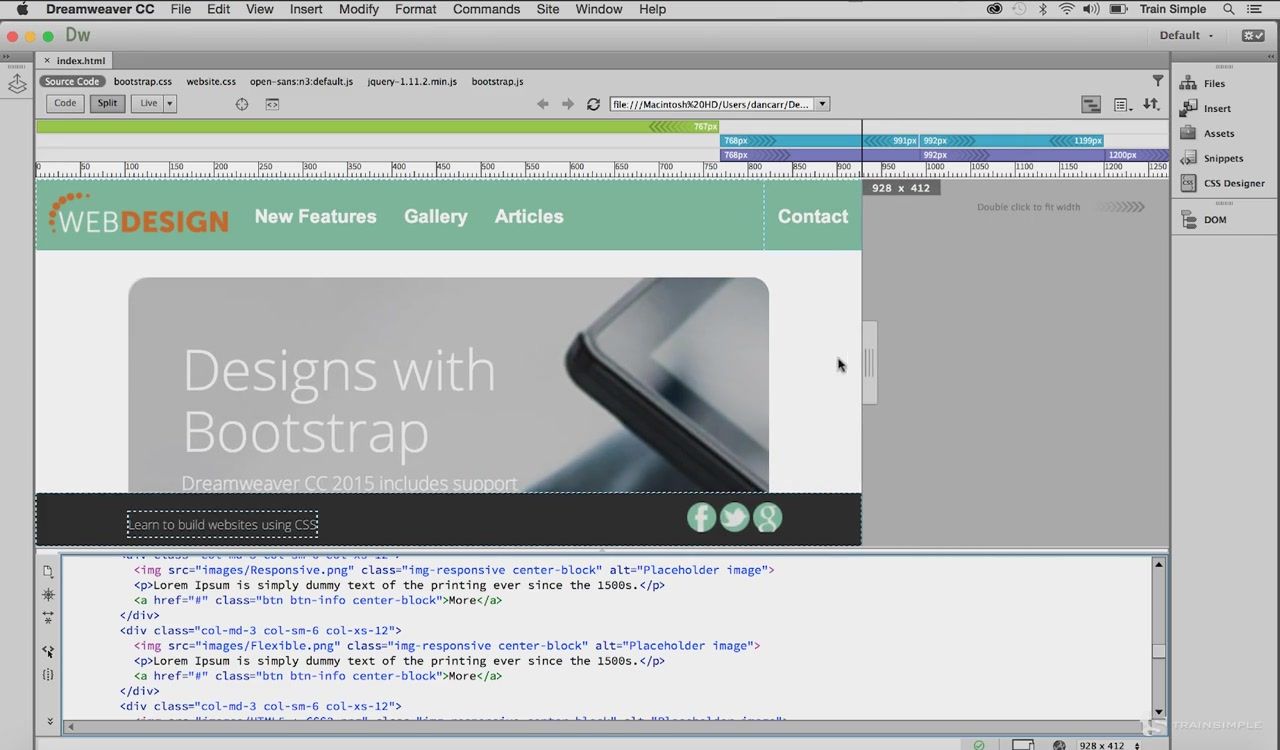The image size is (1280, 750).
Task: Open the Extract panel icon on left edge
Action: pos(17,85)
